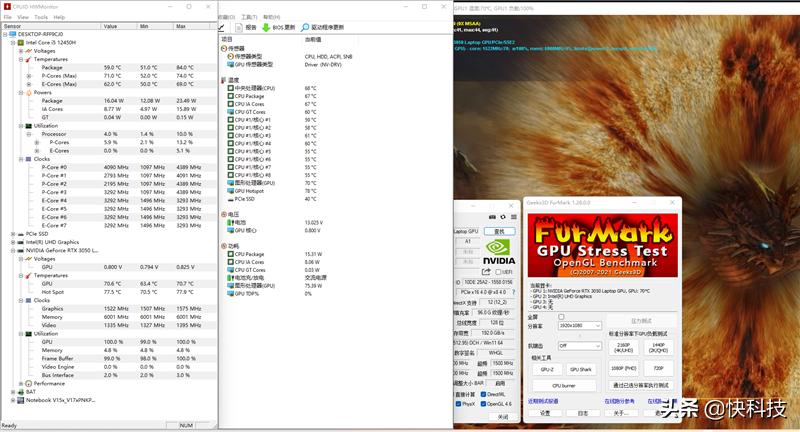Click the Powers flame icon in HWMonitor
Viewport: 800px width, 432px height.
click(29, 92)
